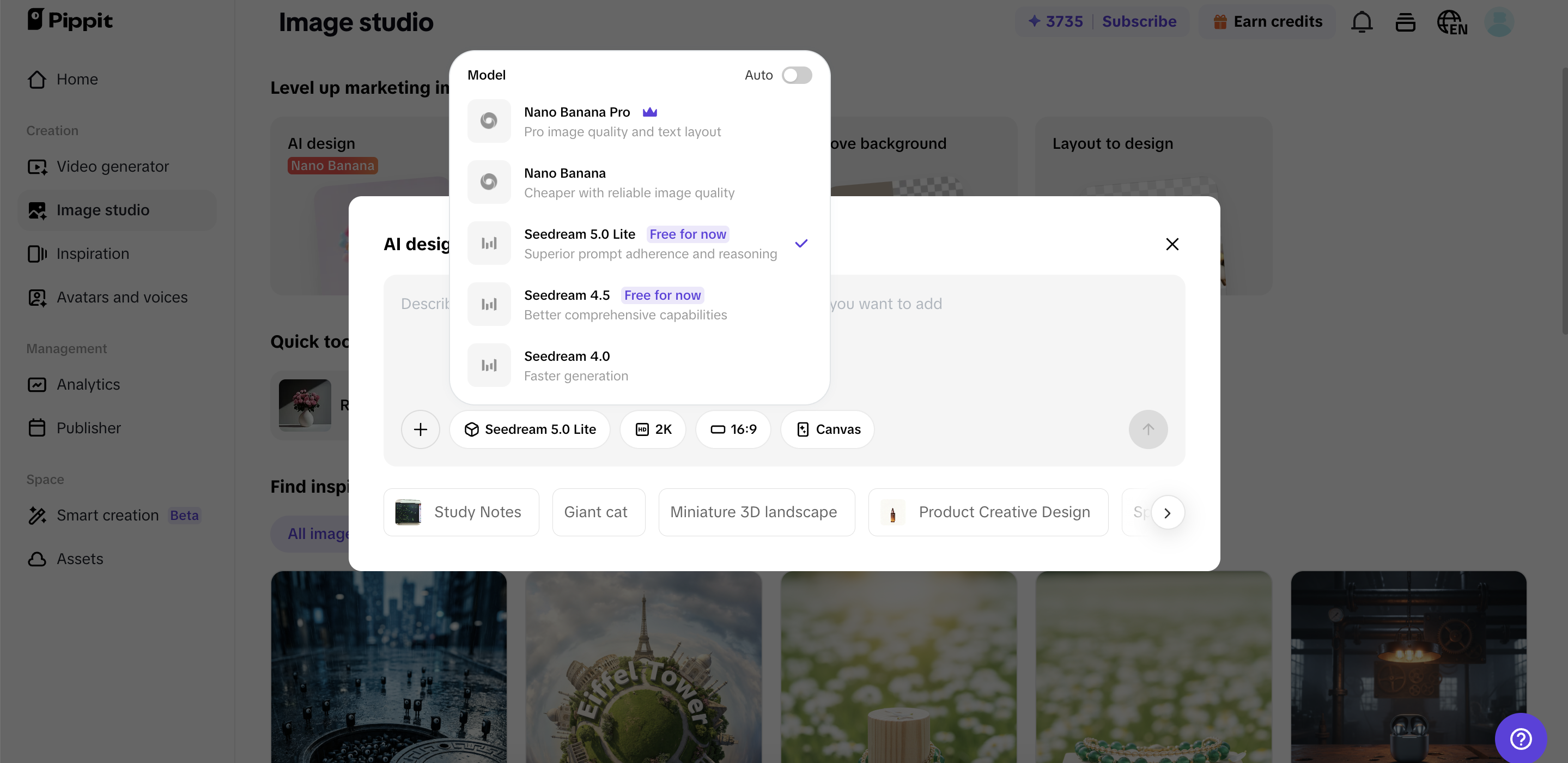Screen dimensions: 1568x763
Task: Click the stacked task queue icon
Action: (1405, 22)
